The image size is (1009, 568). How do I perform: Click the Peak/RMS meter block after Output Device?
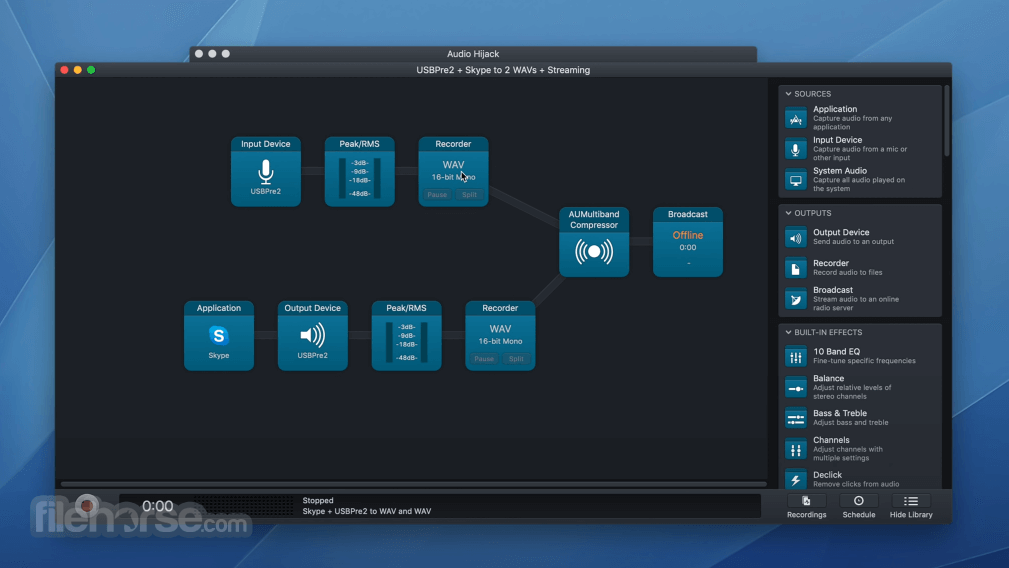[407, 336]
